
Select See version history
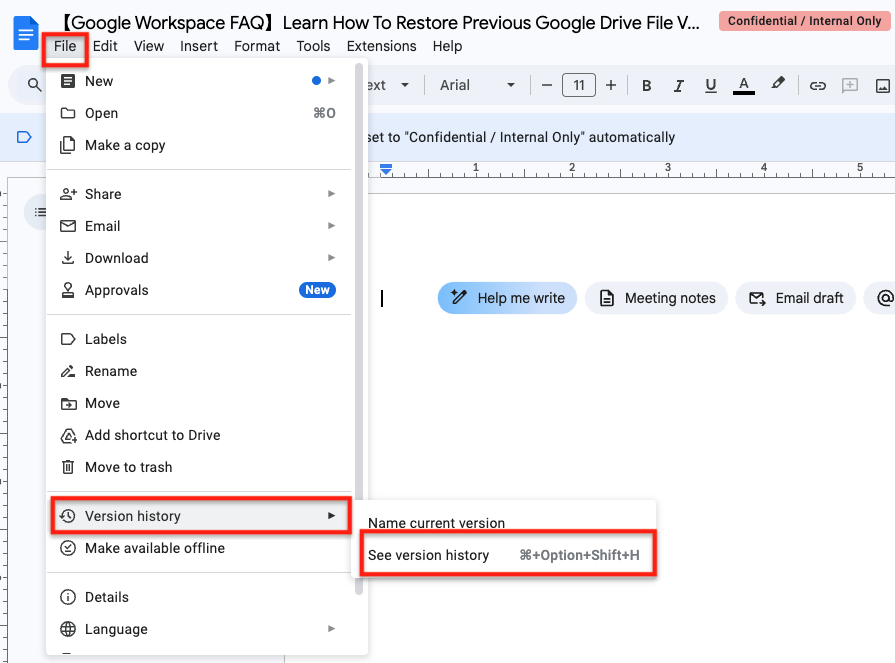505,555
